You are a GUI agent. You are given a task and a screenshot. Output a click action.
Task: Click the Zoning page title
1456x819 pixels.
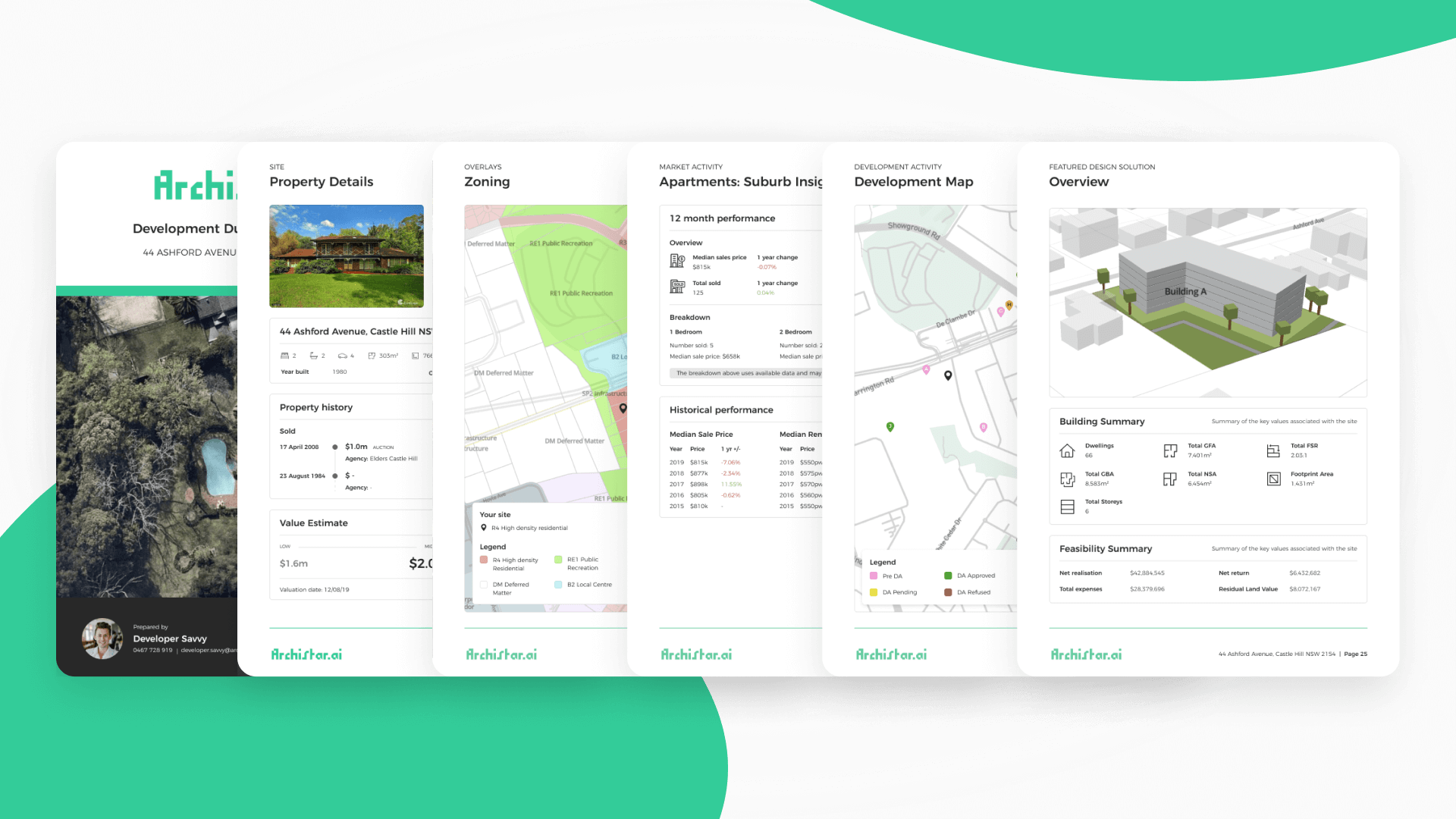click(x=487, y=182)
